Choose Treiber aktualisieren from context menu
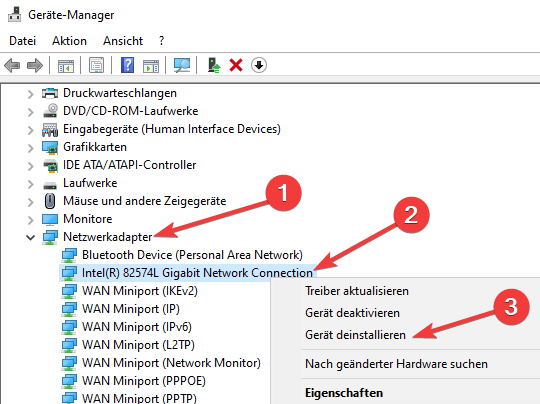Screen dimensions: 540x404 (x=357, y=291)
